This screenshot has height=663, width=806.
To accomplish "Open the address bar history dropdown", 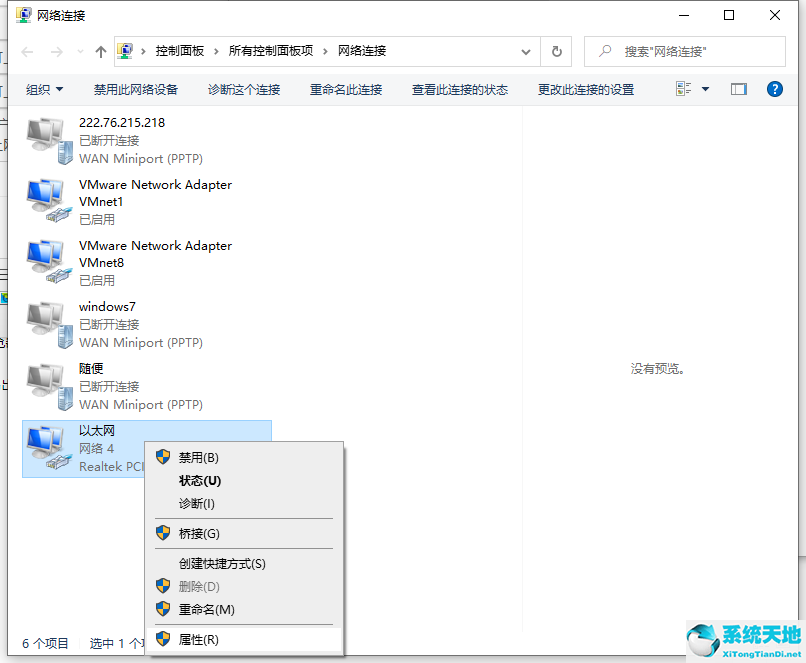I will 525,51.
